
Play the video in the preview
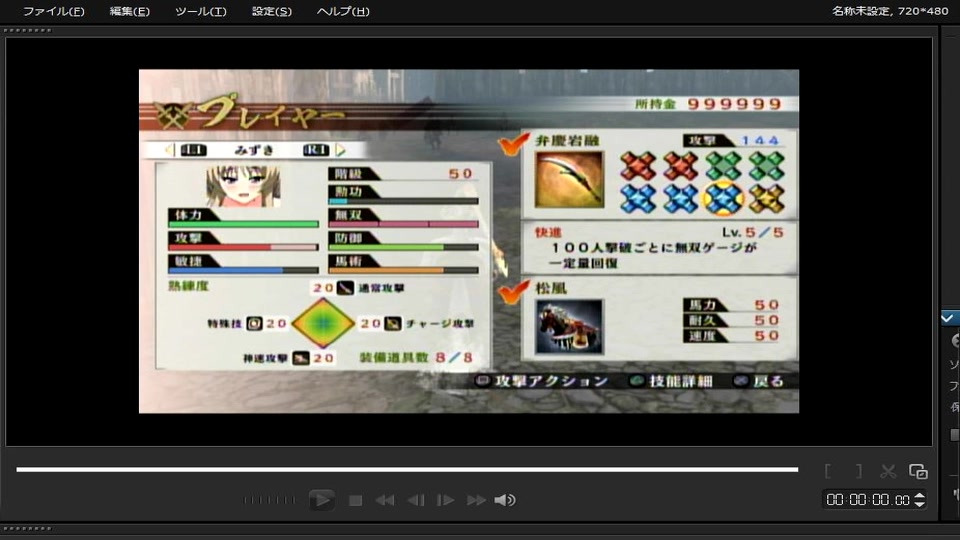point(321,500)
